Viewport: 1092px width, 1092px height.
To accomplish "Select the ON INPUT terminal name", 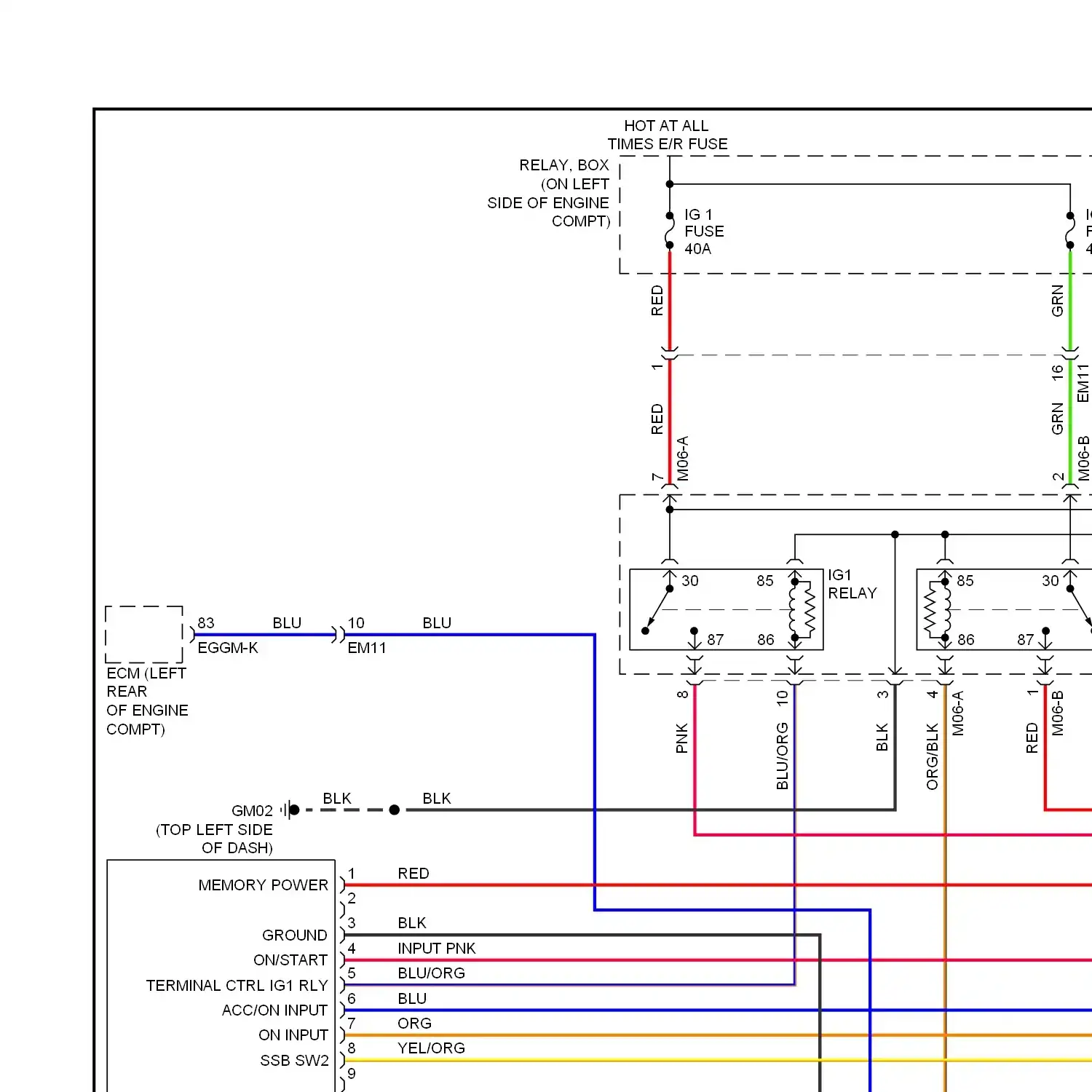I will tap(293, 1035).
